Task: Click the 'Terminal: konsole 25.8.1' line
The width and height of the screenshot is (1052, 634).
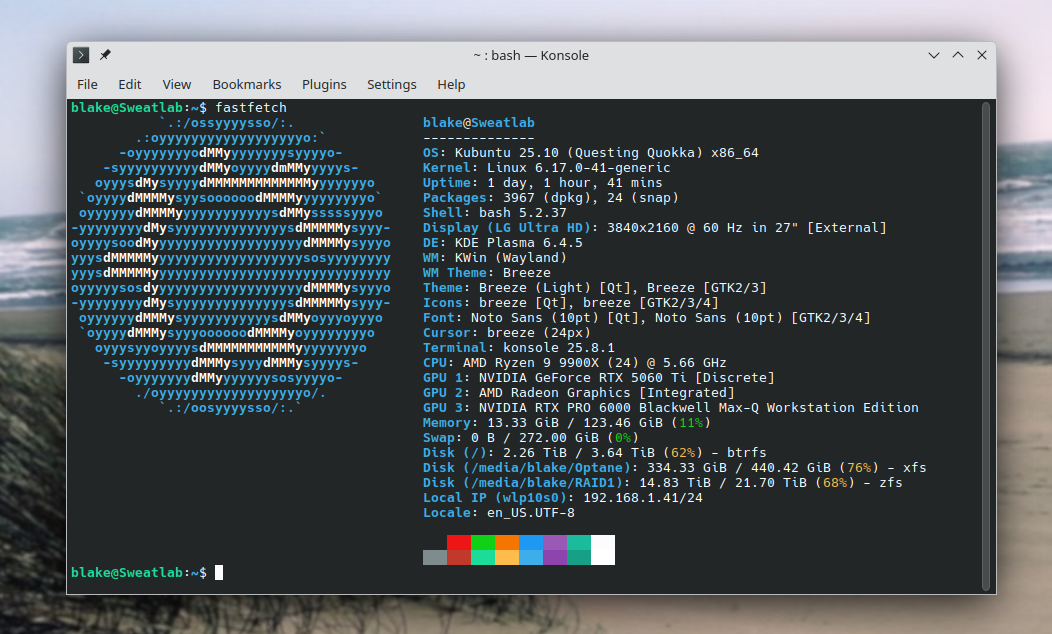Action: [x=519, y=348]
